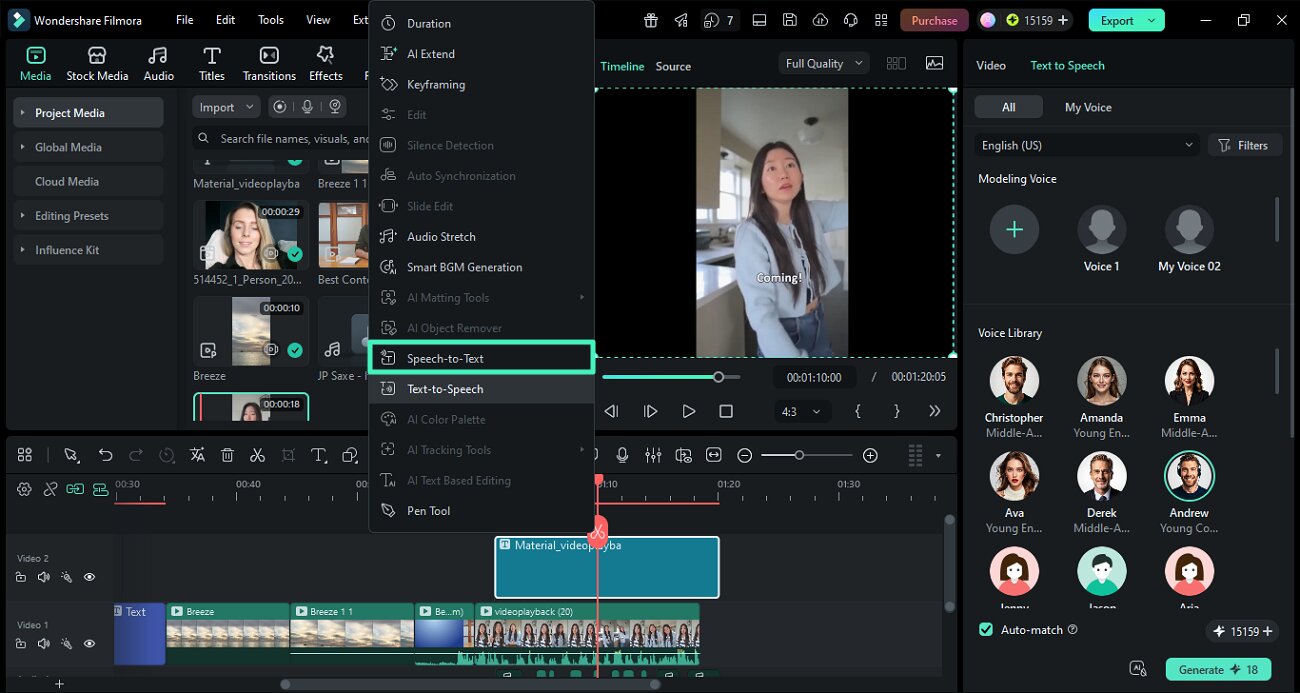Mute the Video 1 track
Image resolution: width=1300 pixels, height=693 pixels.
coord(43,644)
